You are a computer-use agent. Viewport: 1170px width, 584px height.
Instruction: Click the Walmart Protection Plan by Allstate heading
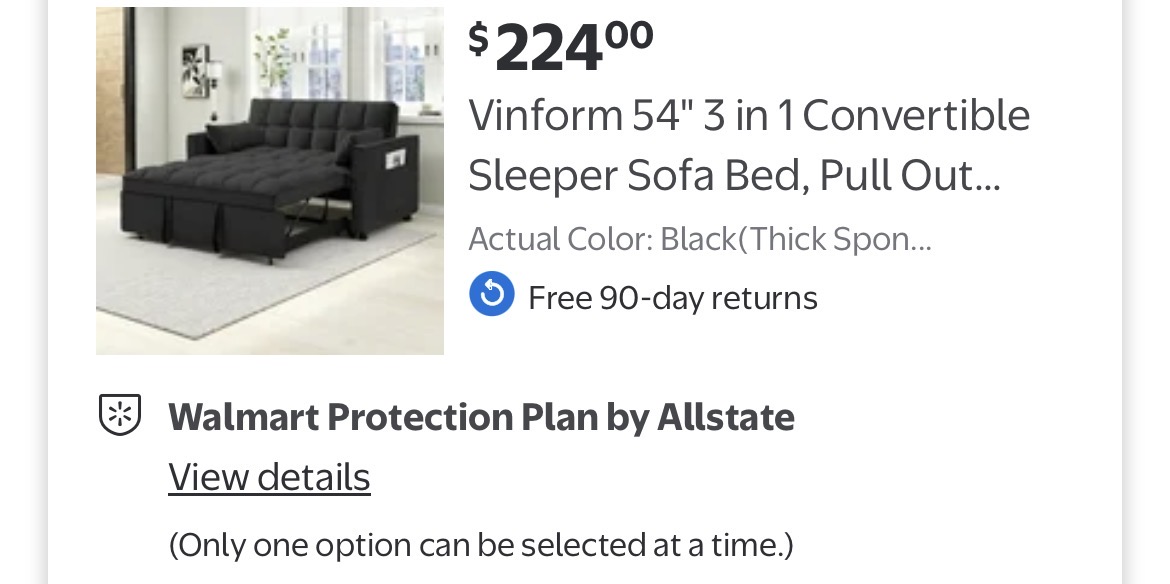pyautogui.click(x=481, y=417)
